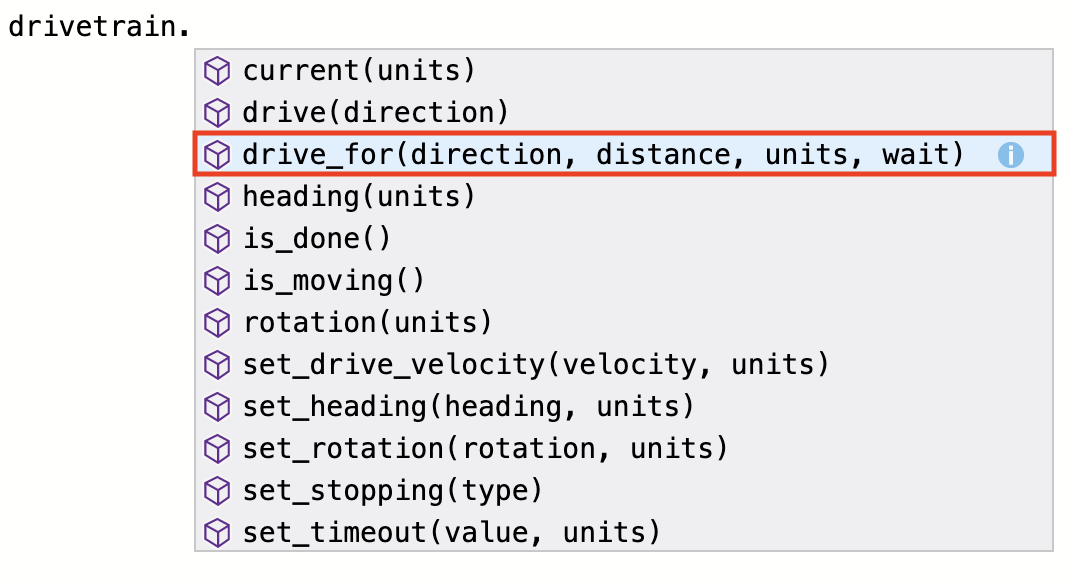Select the drive(direction) completion entry
The width and height of the screenshot is (1078, 582).
pos(375,112)
